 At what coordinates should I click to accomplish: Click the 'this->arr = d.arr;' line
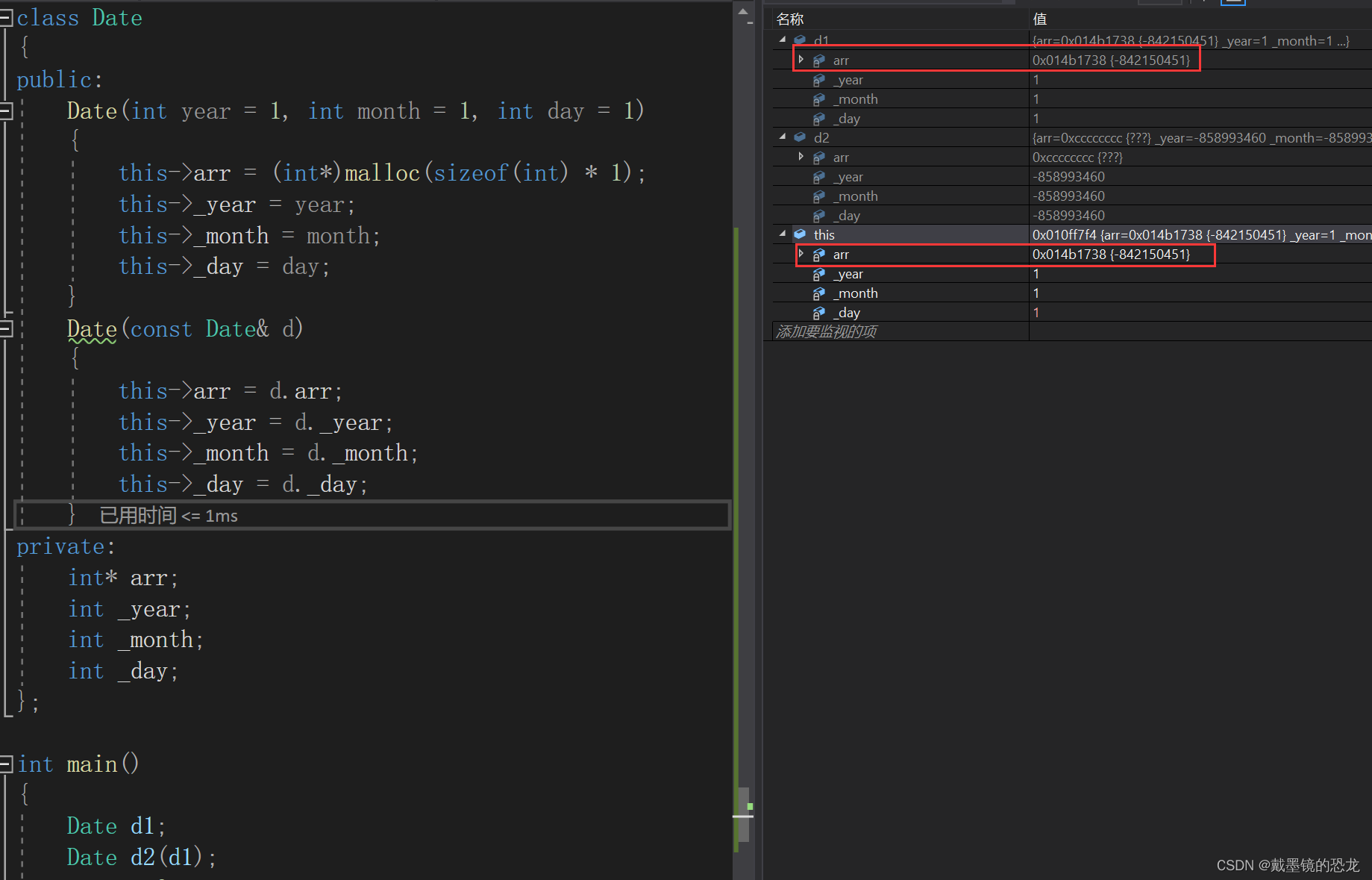231,391
